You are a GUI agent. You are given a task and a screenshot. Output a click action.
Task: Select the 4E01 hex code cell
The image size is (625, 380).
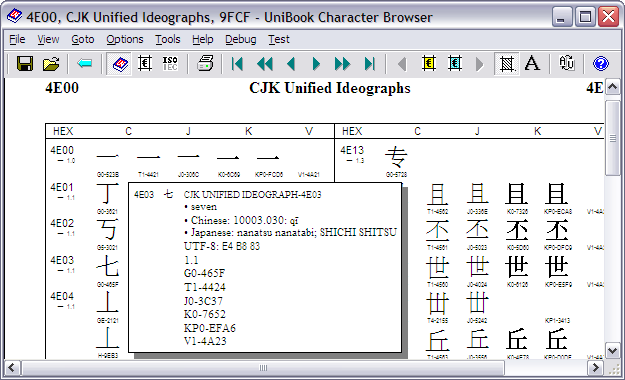click(62, 187)
